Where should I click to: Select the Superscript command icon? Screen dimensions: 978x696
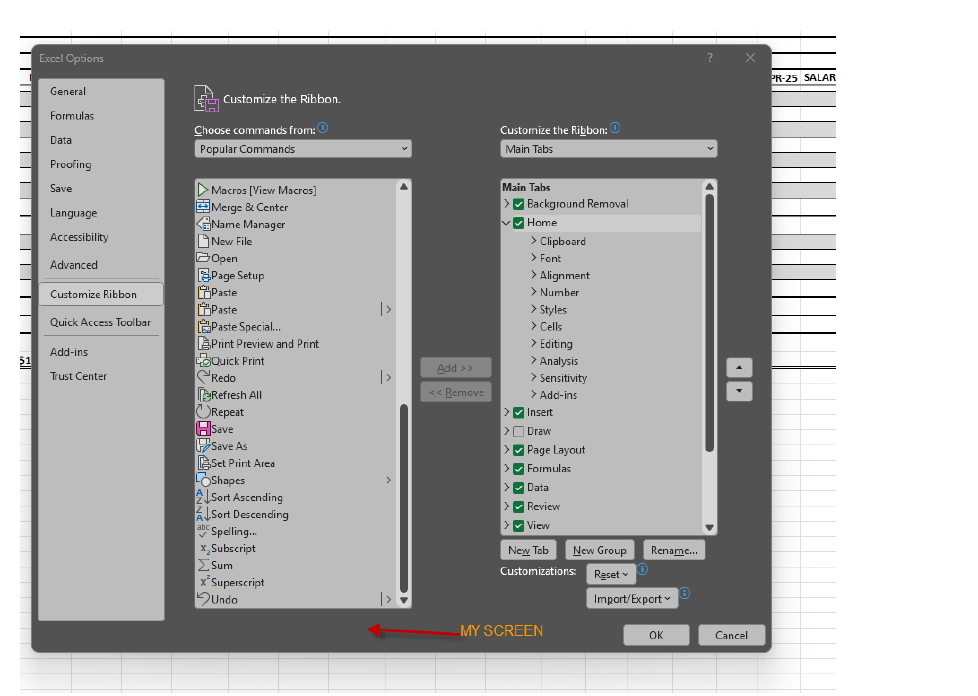point(204,581)
